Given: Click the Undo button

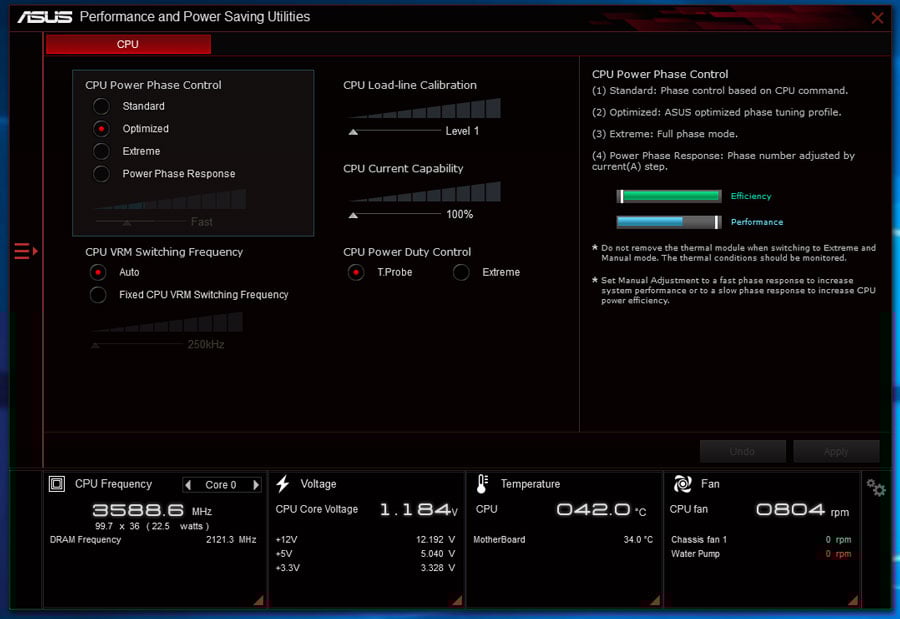Looking at the screenshot, I should (742, 452).
